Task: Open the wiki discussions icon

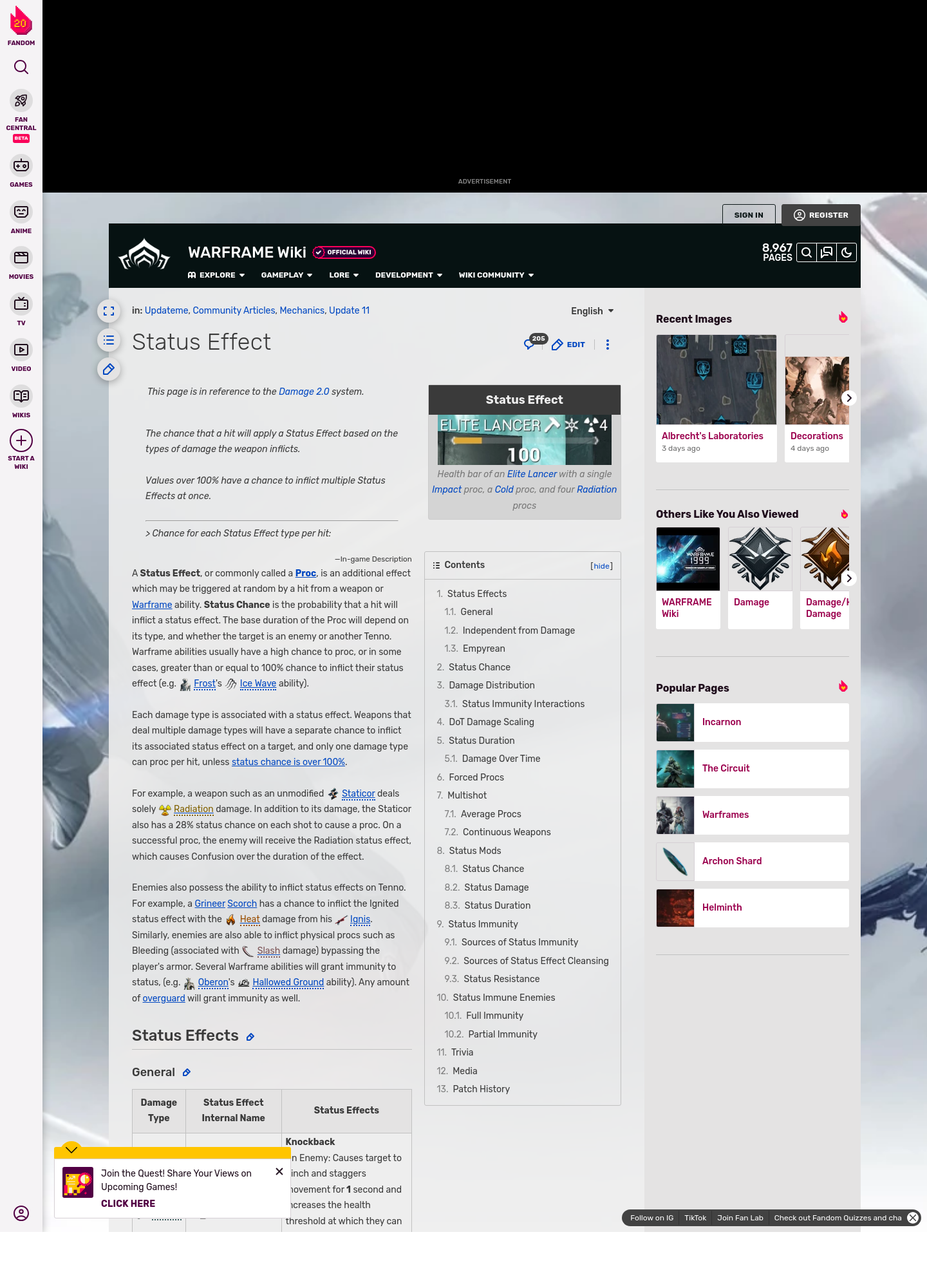Action: (x=827, y=252)
